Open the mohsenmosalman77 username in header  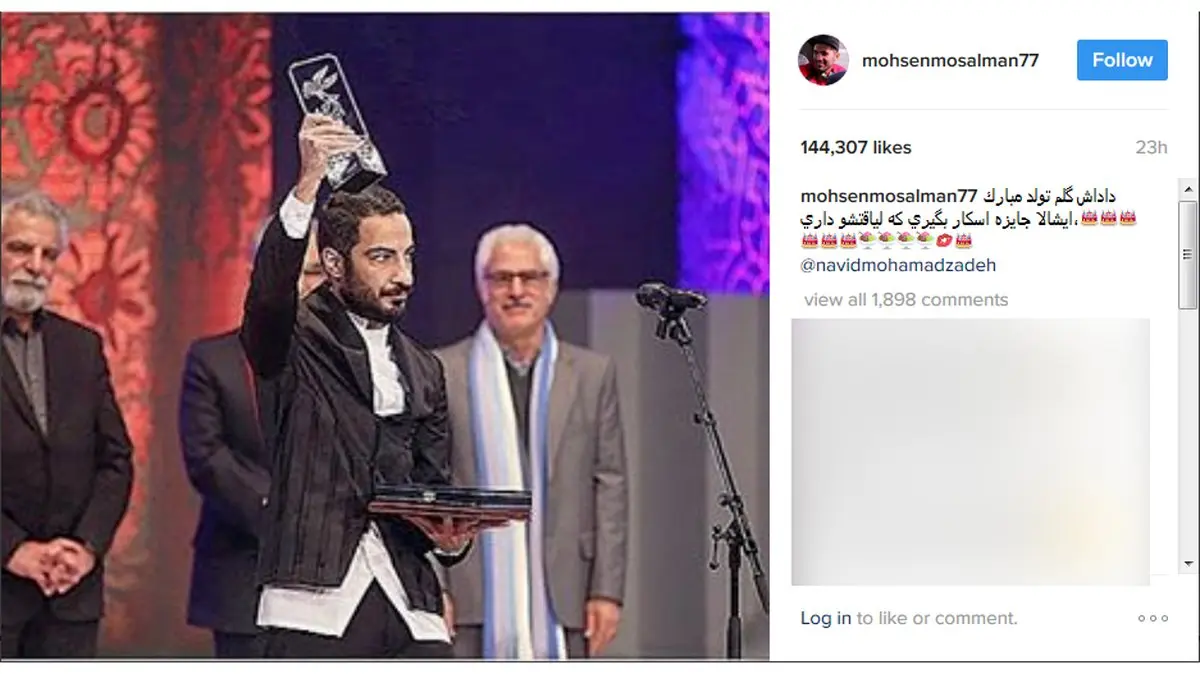(950, 60)
